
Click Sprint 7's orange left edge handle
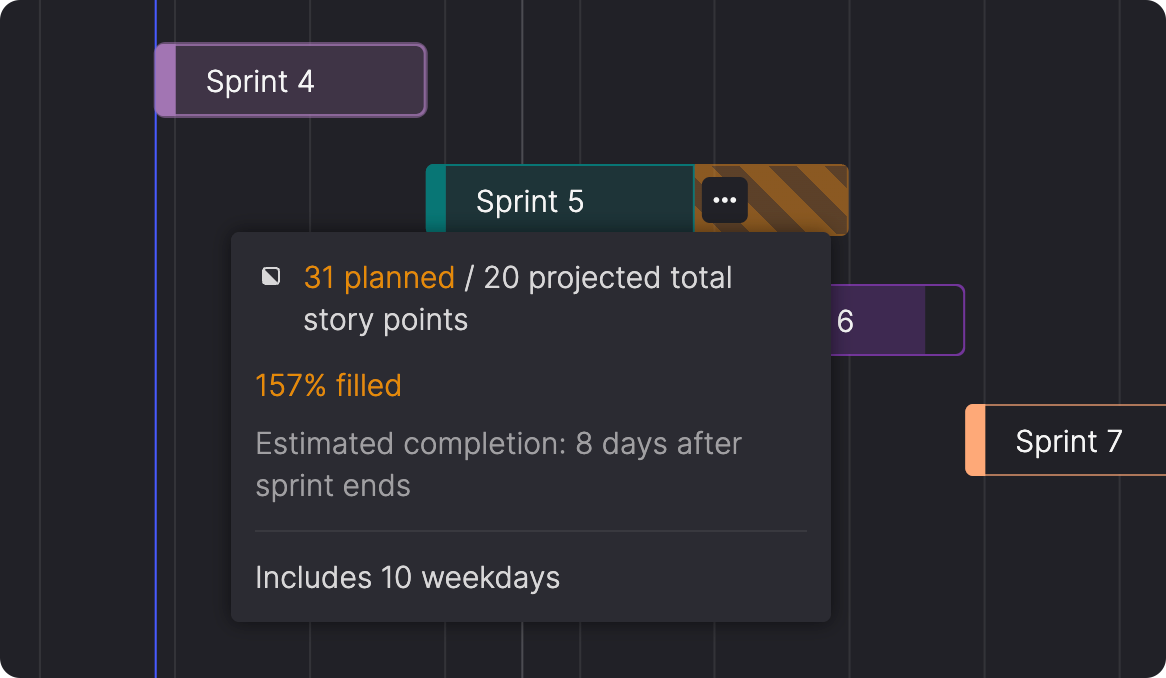click(975, 441)
